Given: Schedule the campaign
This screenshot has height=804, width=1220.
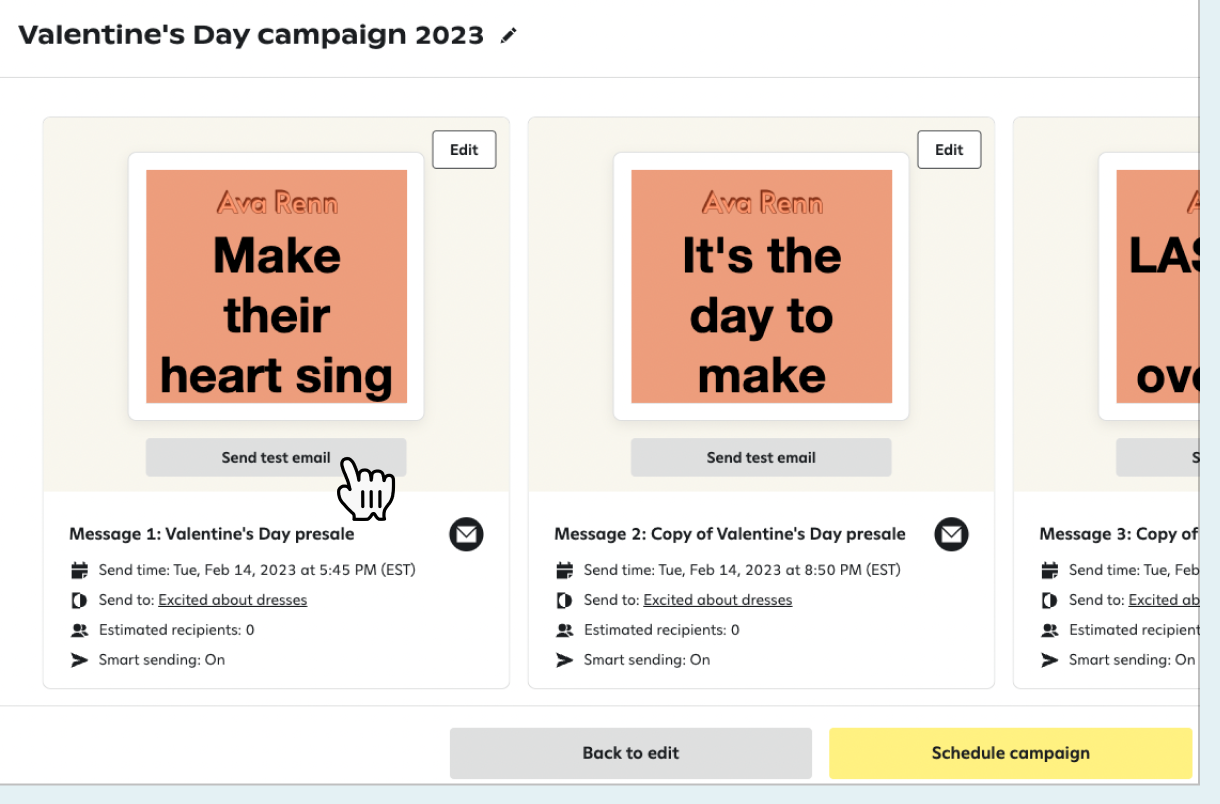Looking at the screenshot, I should (1010, 753).
